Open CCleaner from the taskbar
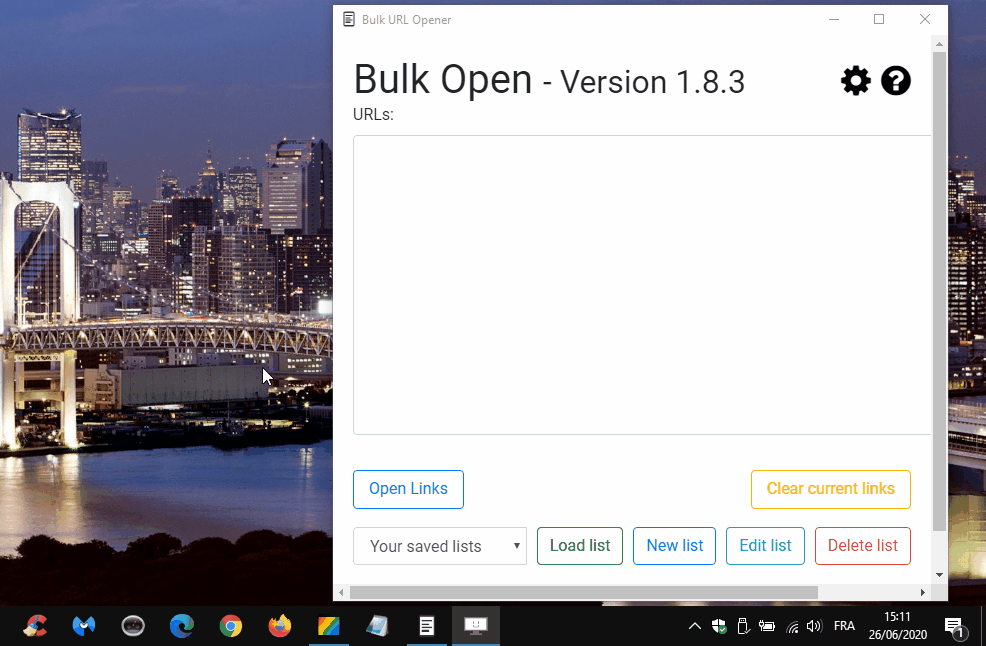This screenshot has height=646, width=986. [x=35, y=626]
